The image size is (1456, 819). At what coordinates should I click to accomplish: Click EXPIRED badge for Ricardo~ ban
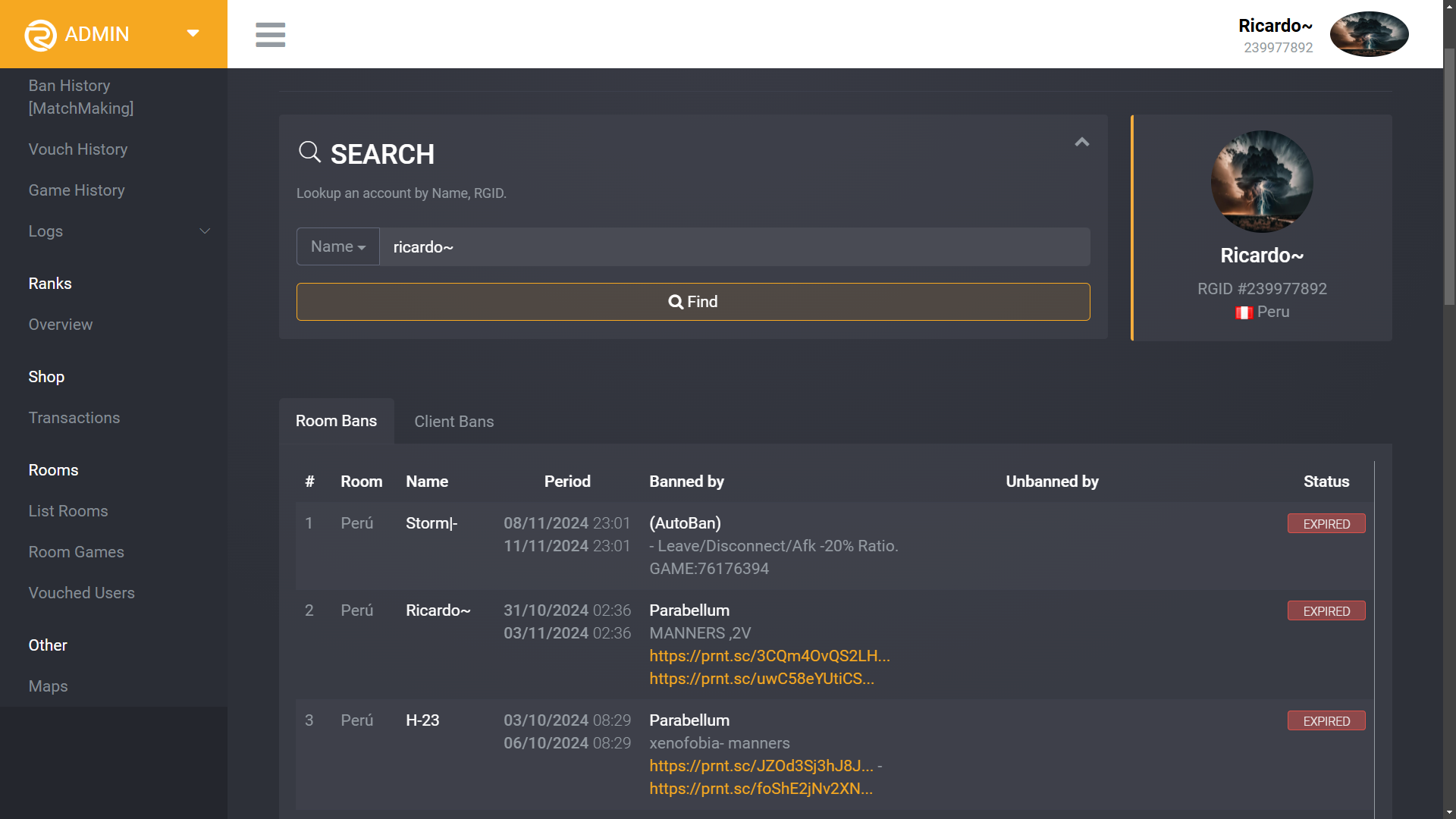click(x=1326, y=611)
